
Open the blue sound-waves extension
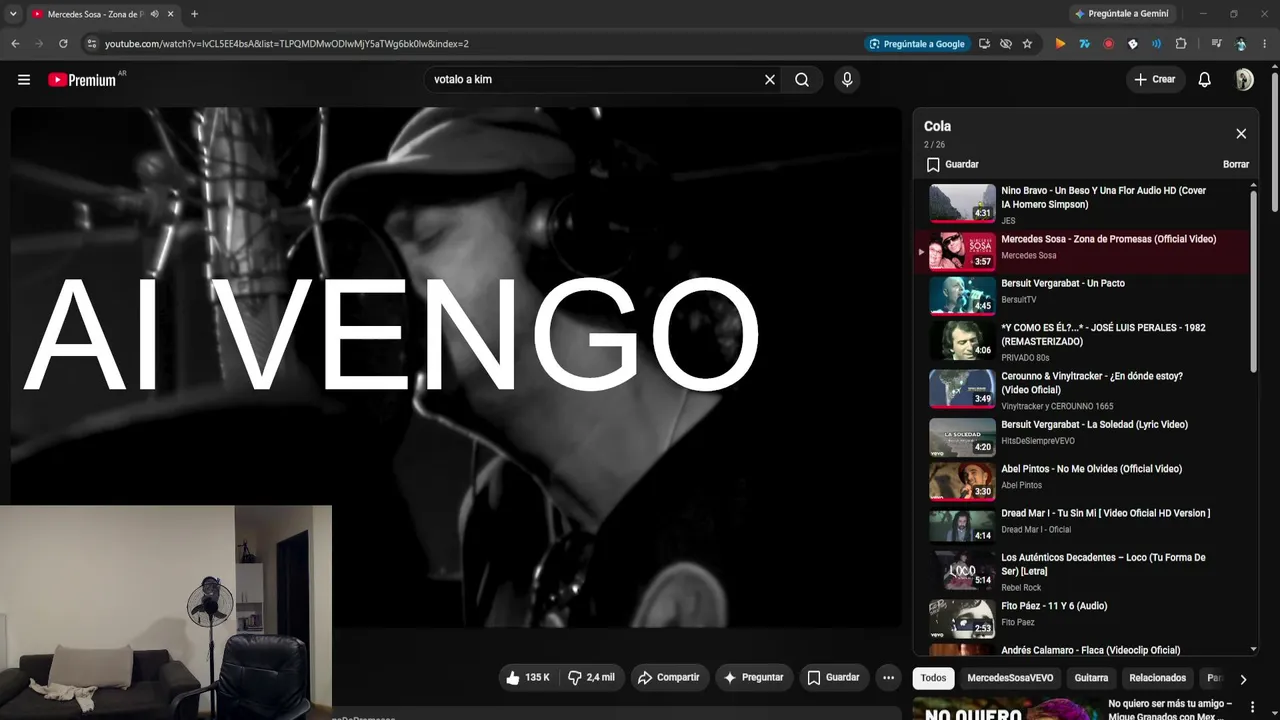point(1157,44)
